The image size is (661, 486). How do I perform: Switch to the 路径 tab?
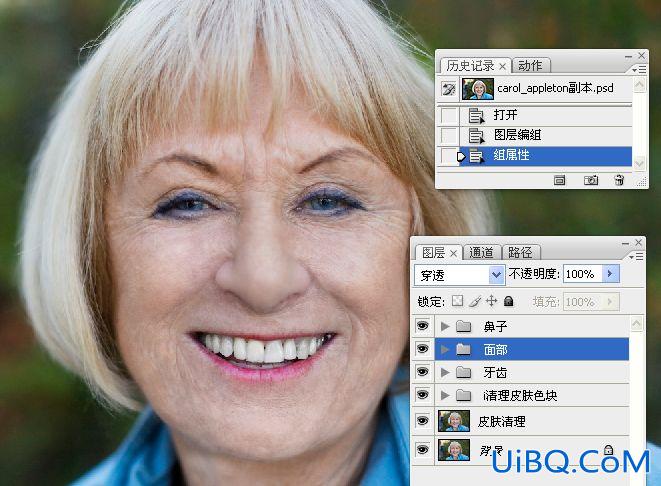520,252
